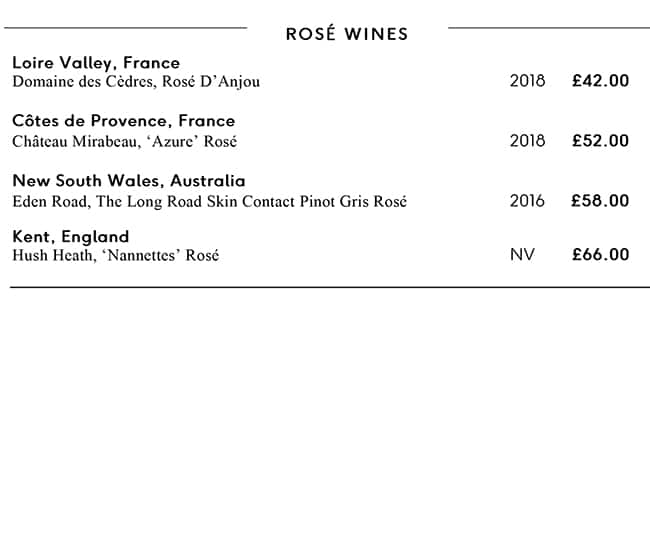The height and width of the screenshot is (550, 650).
Task: Click the Côtes de Provence, France heading
Action: [123, 121]
